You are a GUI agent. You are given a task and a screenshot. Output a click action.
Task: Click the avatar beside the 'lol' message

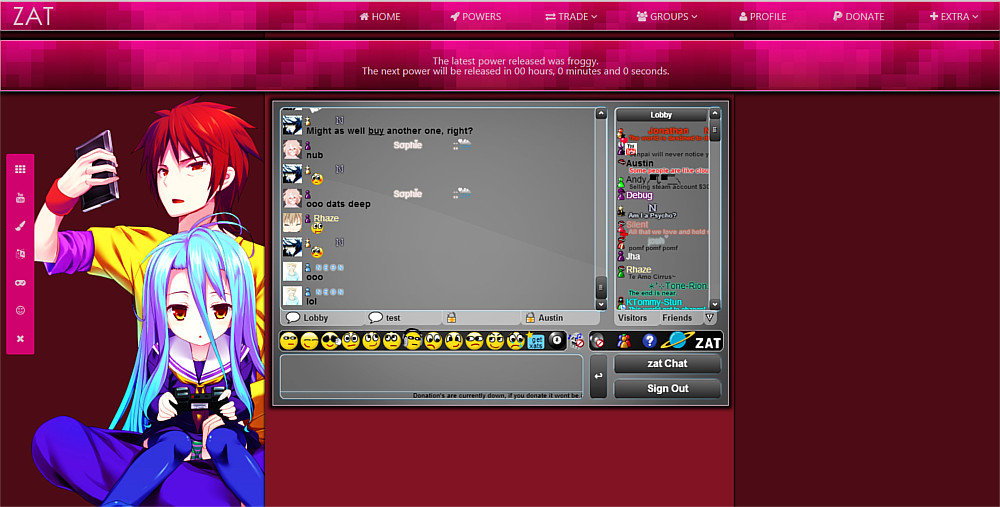coord(292,296)
